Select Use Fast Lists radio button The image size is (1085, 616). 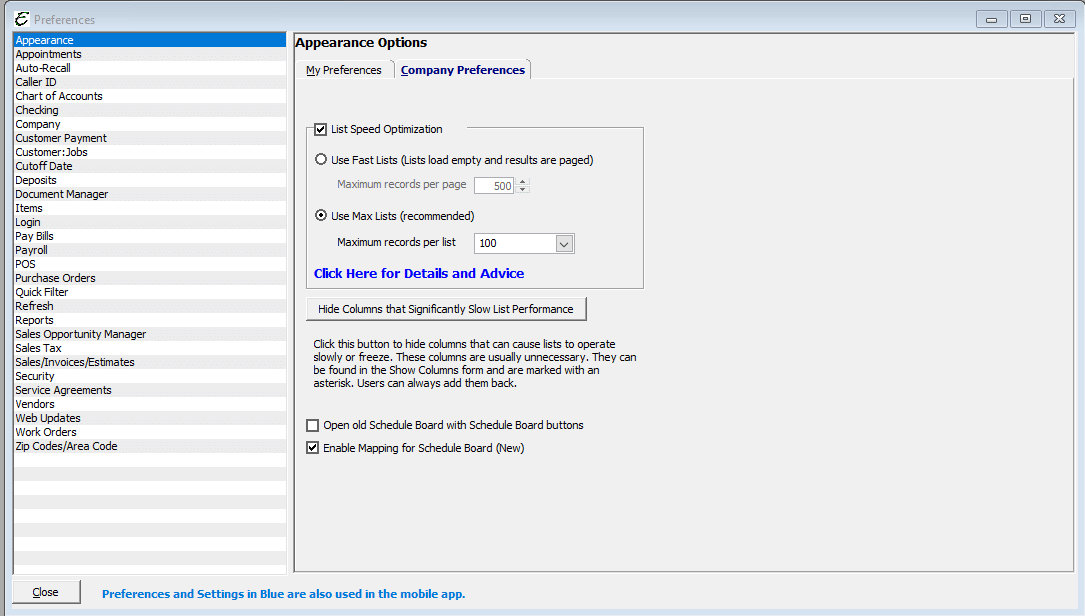click(321, 160)
